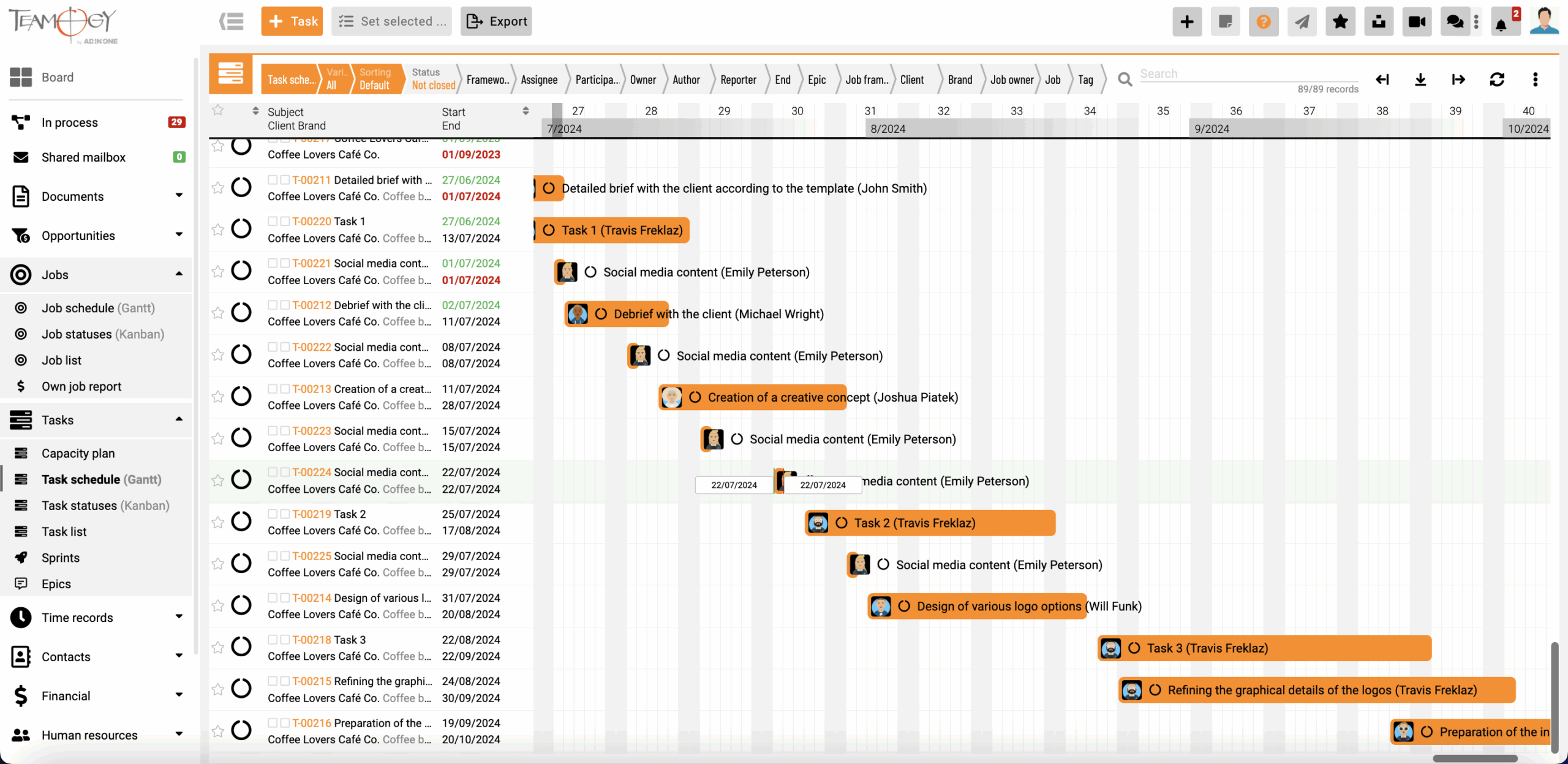Click the Export button

tap(496, 21)
